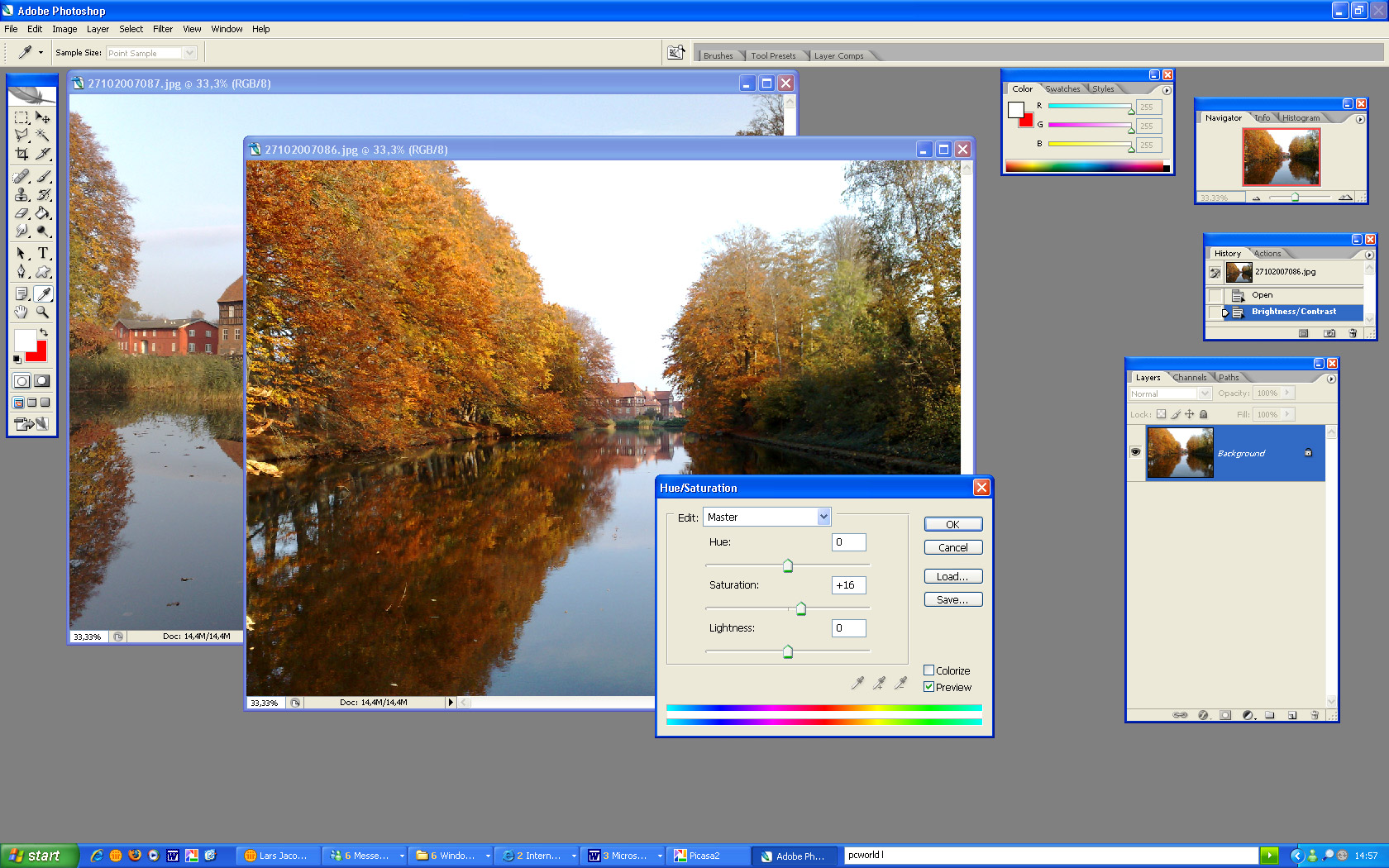Open the Filter menu
Image resolution: width=1389 pixels, height=868 pixels.
(x=163, y=29)
